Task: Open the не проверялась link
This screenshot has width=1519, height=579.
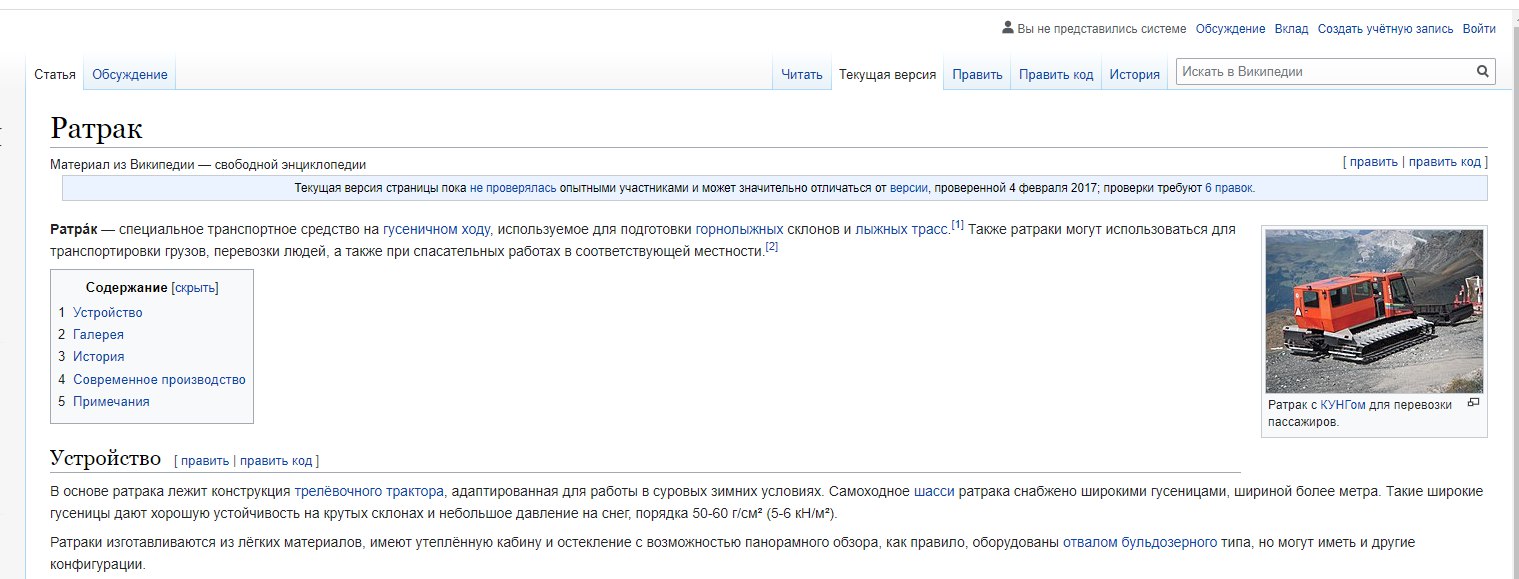Action: pos(514,188)
